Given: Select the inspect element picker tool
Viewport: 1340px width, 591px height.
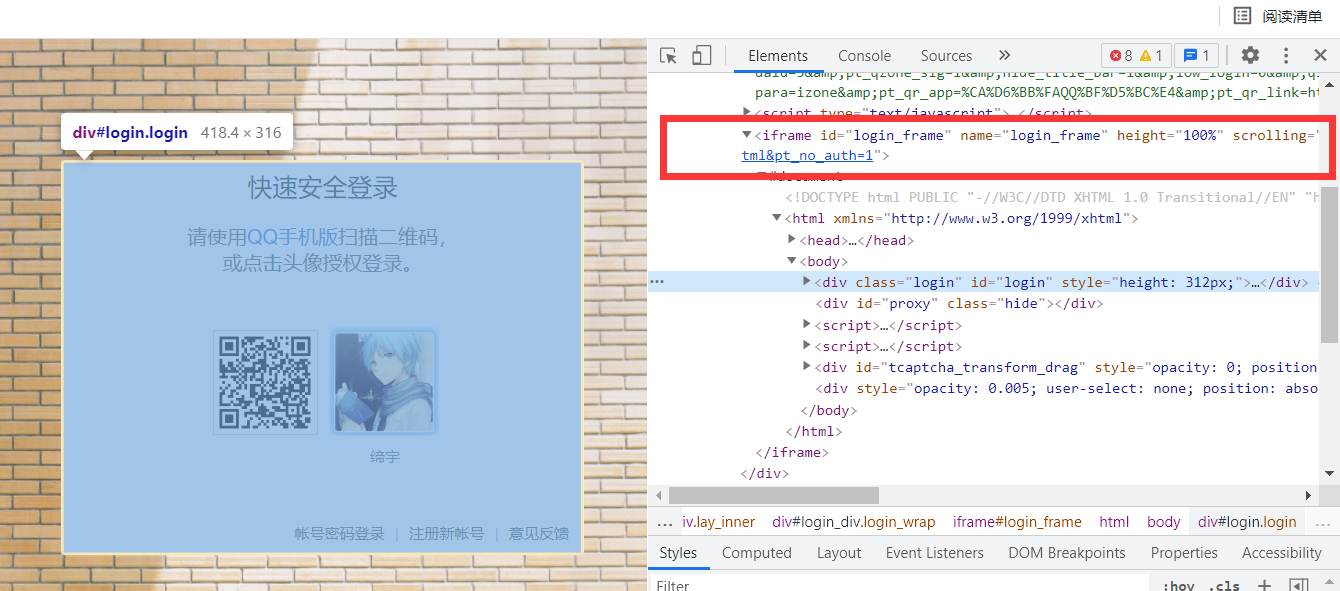Looking at the screenshot, I should pos(667,55).
